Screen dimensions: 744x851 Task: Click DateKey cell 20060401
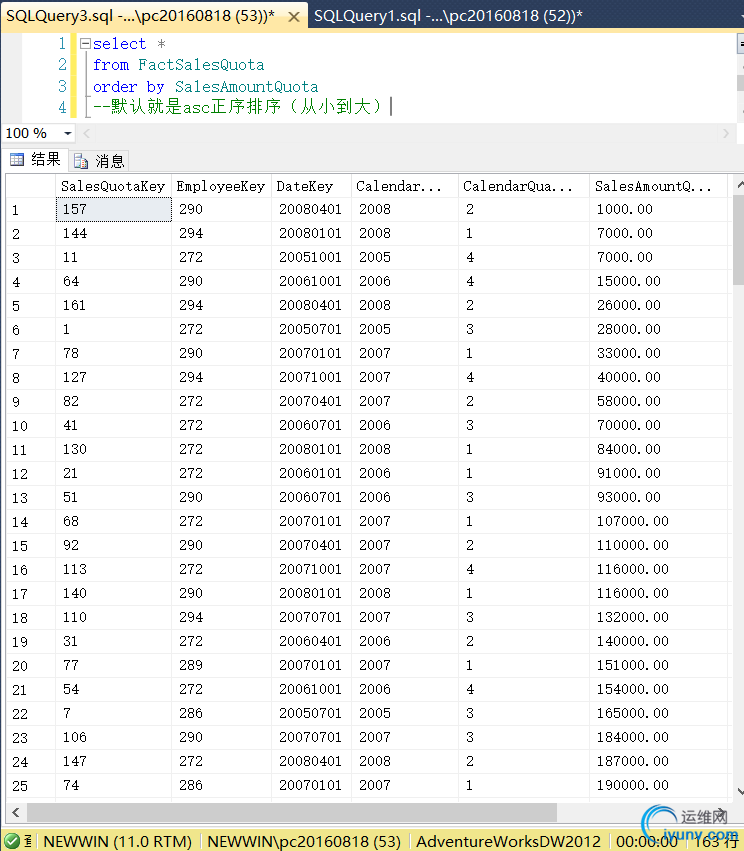click(311, 641)
